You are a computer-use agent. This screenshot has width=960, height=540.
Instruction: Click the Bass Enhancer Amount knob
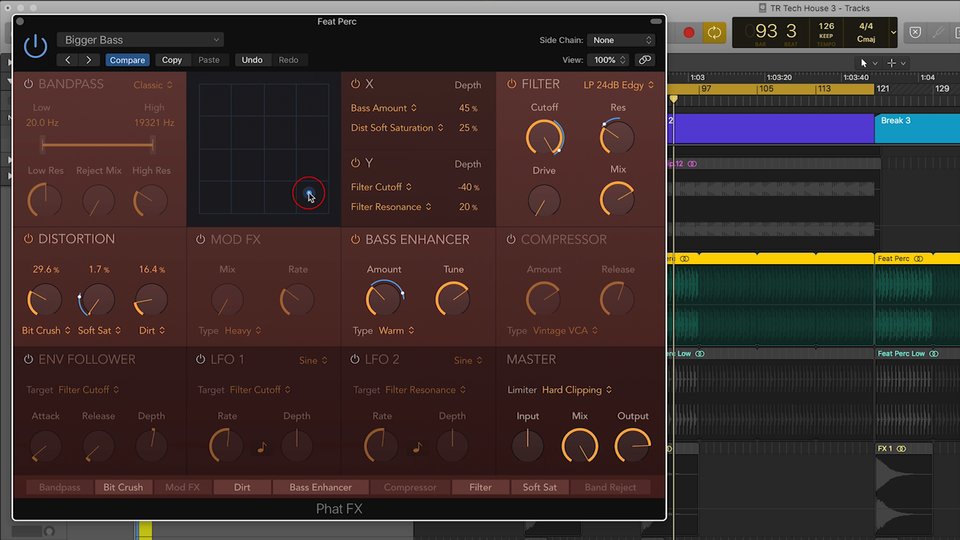point(384,299)
